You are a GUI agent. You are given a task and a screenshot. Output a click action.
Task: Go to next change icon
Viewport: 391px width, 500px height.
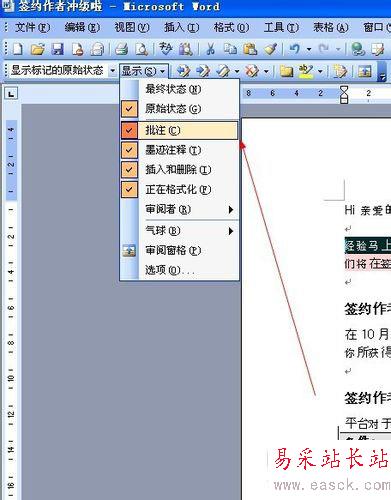point(203,71)
